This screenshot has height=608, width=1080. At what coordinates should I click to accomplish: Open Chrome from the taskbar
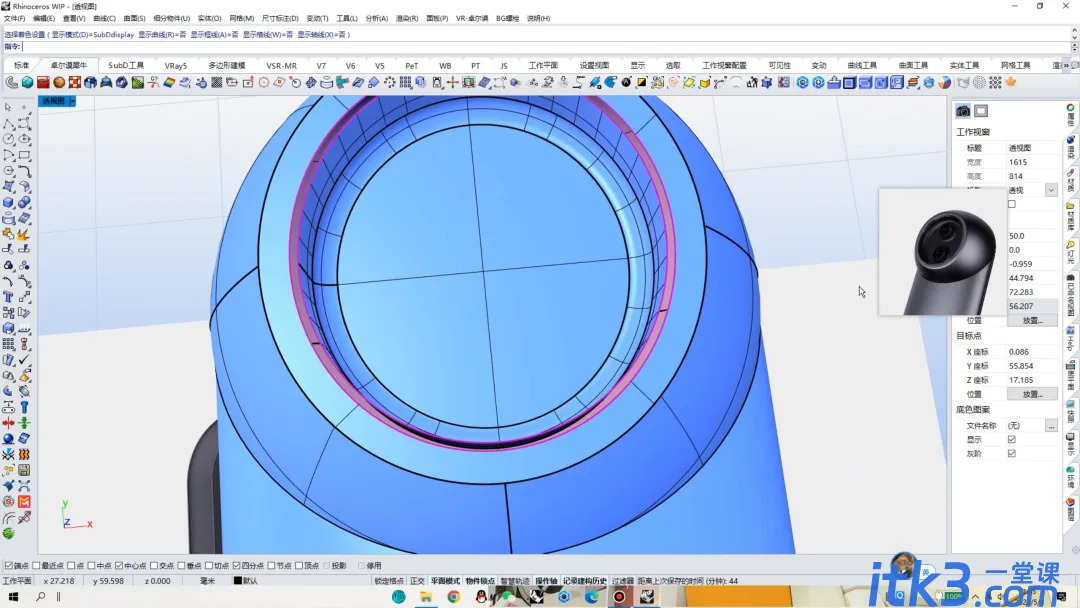click(453, 597)
